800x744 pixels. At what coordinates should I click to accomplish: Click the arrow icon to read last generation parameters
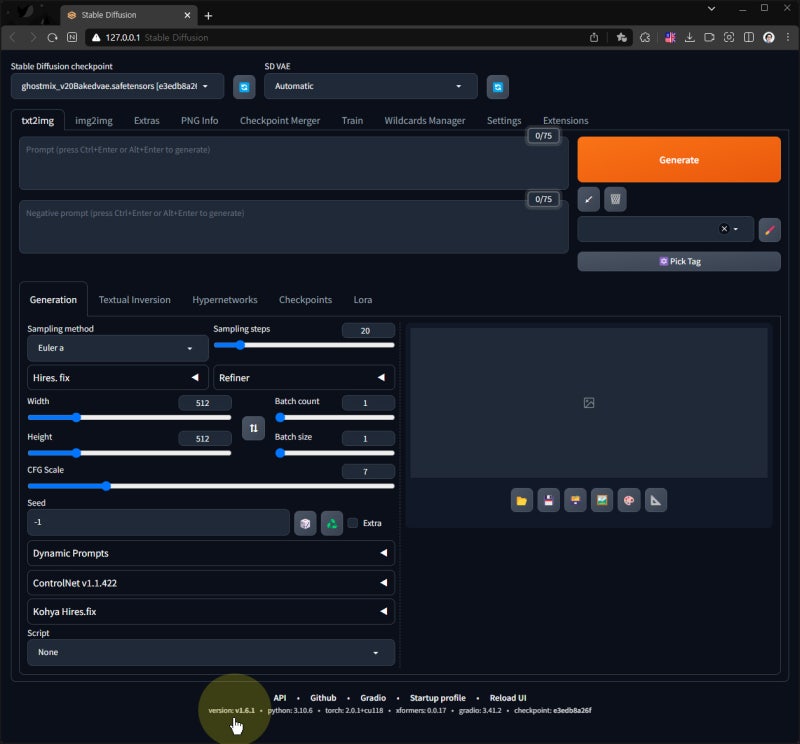pyautogui.click(x=589, y=199)
